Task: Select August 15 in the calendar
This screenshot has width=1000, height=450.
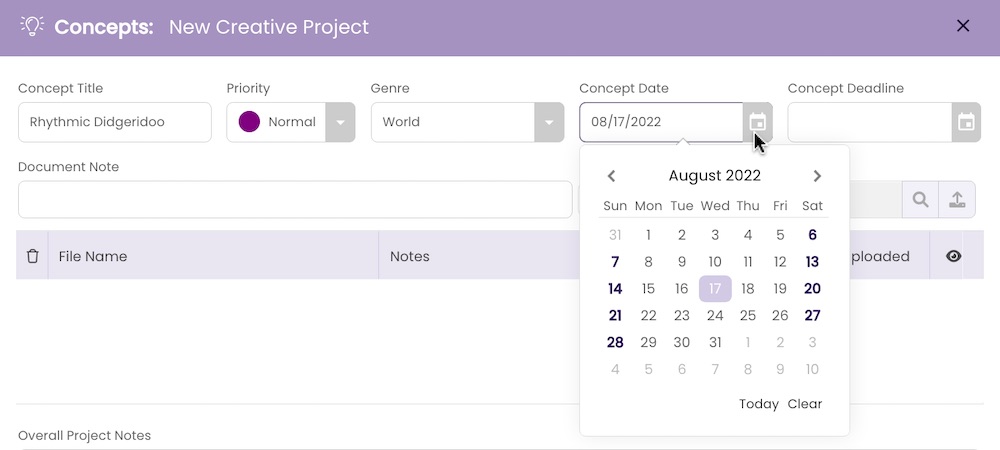Action: [x=649, y=289]
